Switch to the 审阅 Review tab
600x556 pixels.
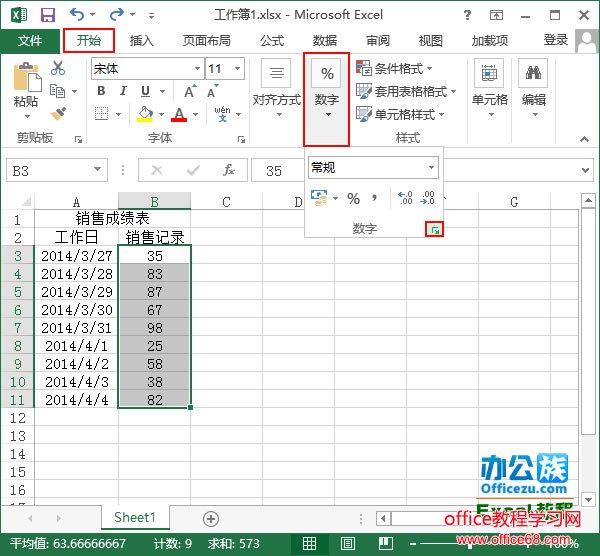pyautogui.click(x=378, y=40)
